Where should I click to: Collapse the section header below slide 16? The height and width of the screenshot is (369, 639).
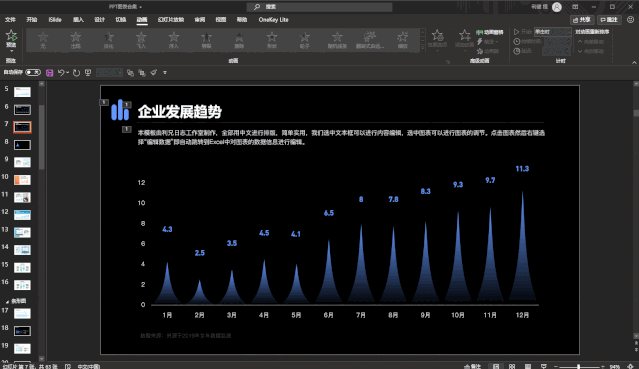click(7, 301)
